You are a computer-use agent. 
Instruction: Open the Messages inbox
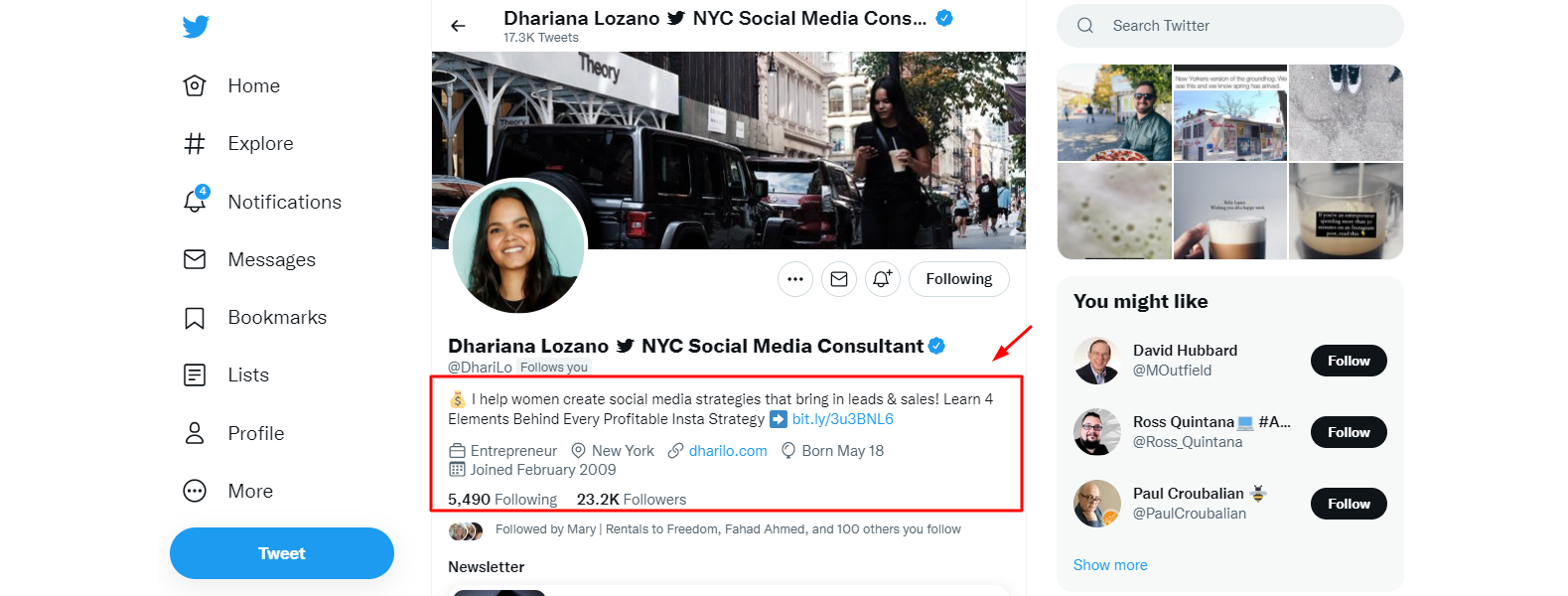[272, 259]
